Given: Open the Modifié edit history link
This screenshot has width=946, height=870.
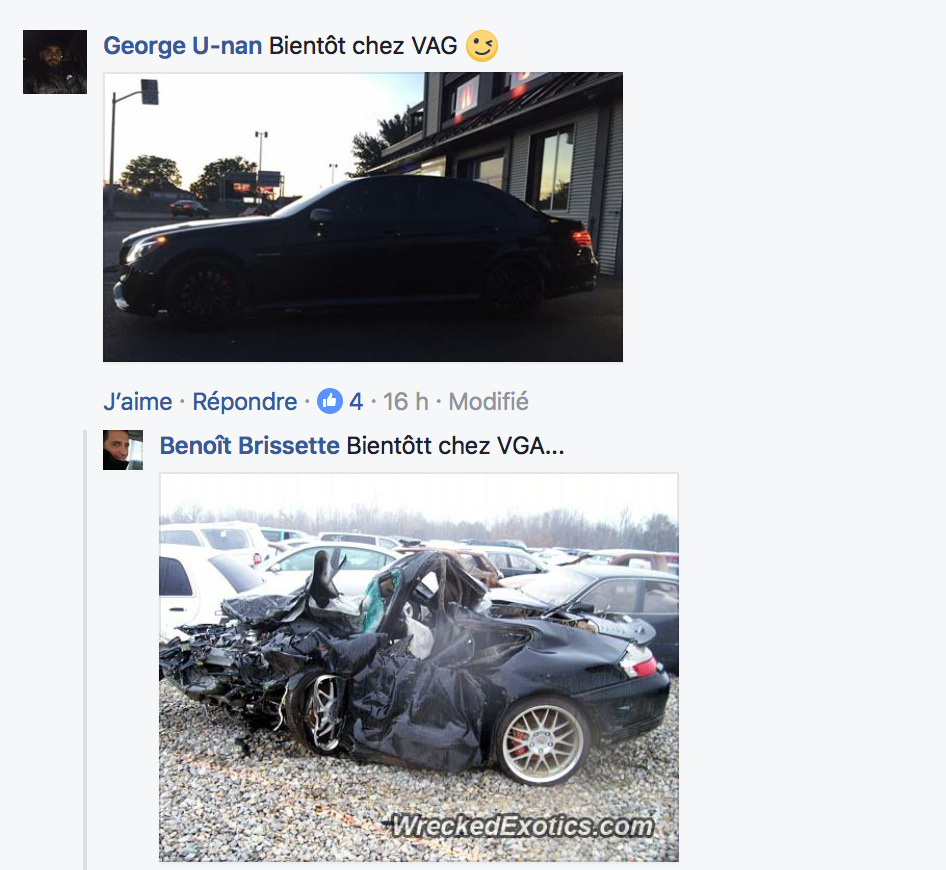Looking at the screenshot, I should point(488,402).
